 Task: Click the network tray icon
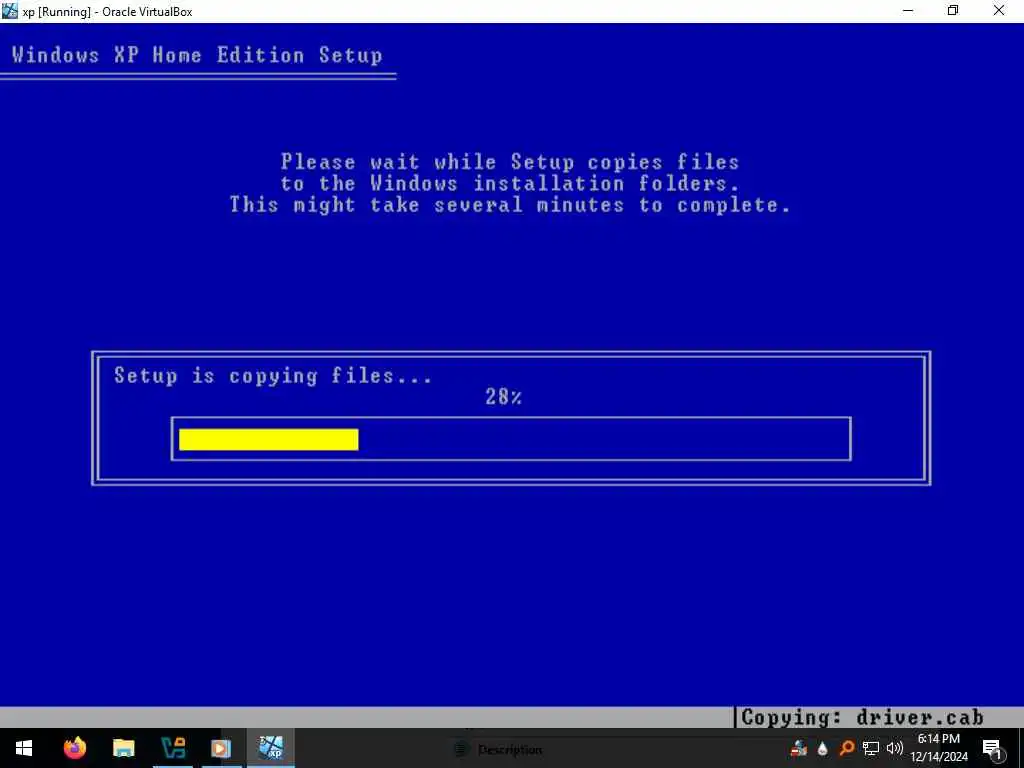[871, 748]
